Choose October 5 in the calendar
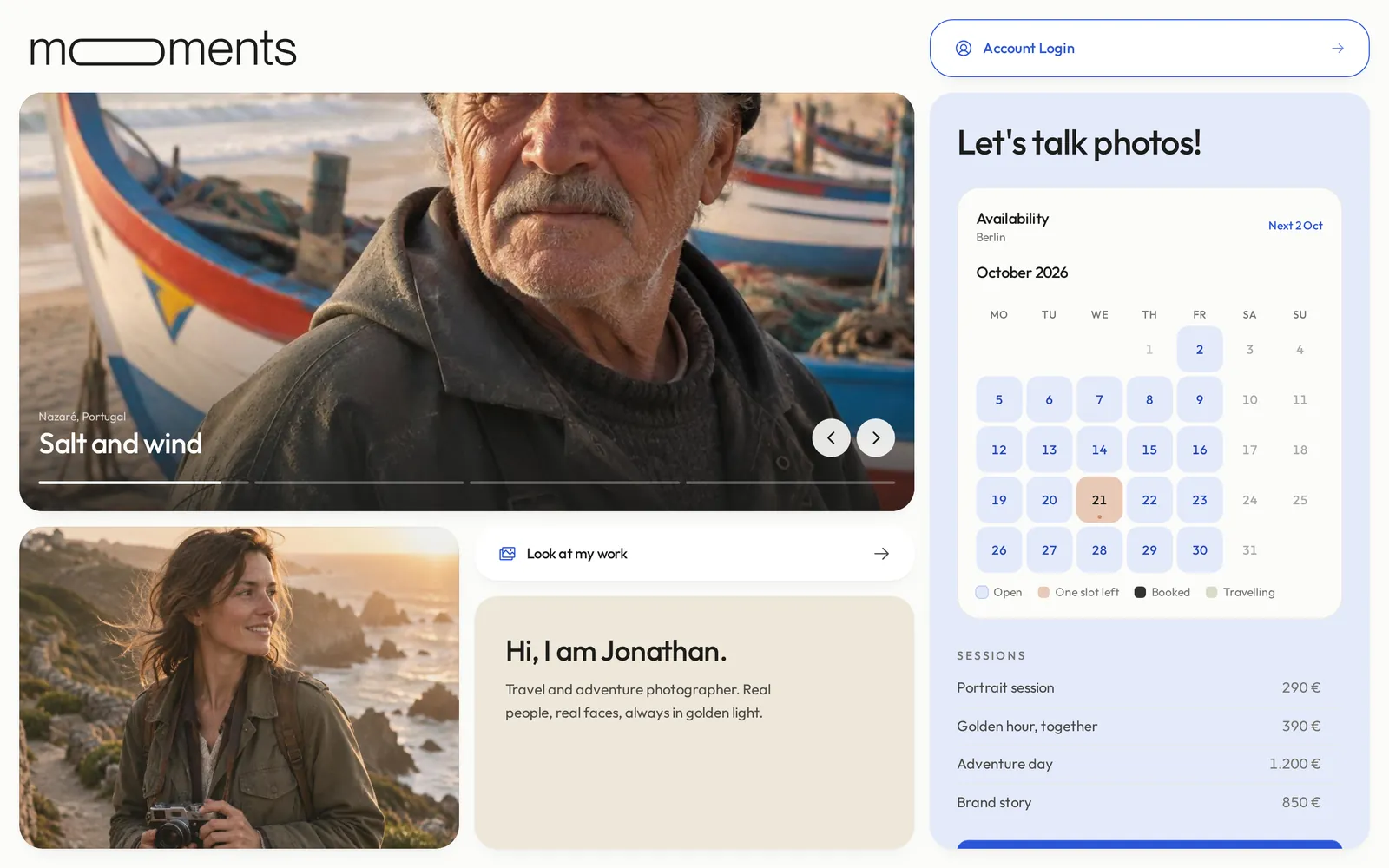This screenshot has width=1389, height=868. tap(999, 400)
